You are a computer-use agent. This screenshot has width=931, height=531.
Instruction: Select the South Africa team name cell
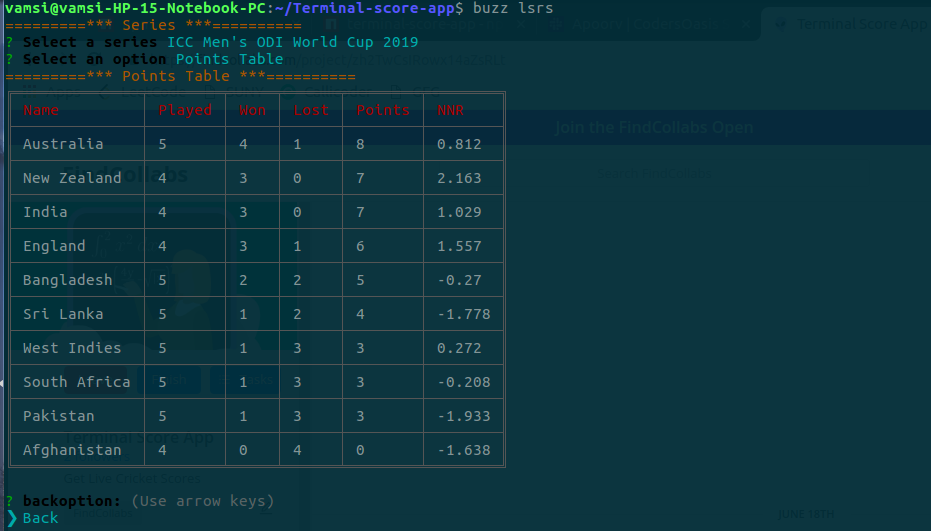coord(77,382)
